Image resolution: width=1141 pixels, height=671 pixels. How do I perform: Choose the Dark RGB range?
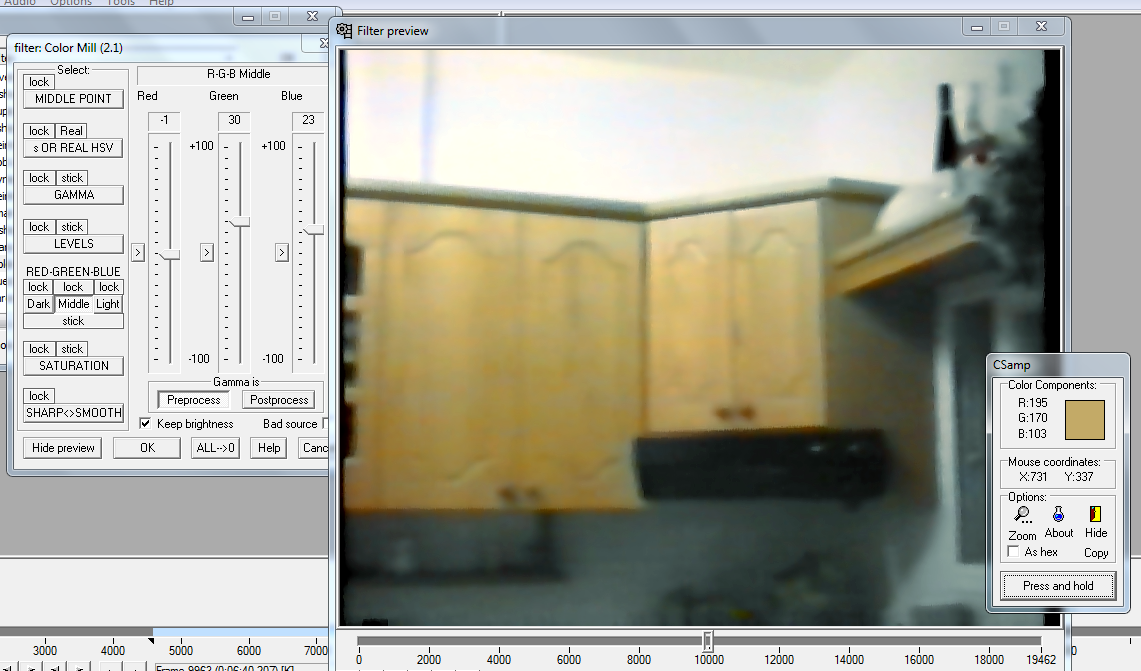click(x=39, y=304)
